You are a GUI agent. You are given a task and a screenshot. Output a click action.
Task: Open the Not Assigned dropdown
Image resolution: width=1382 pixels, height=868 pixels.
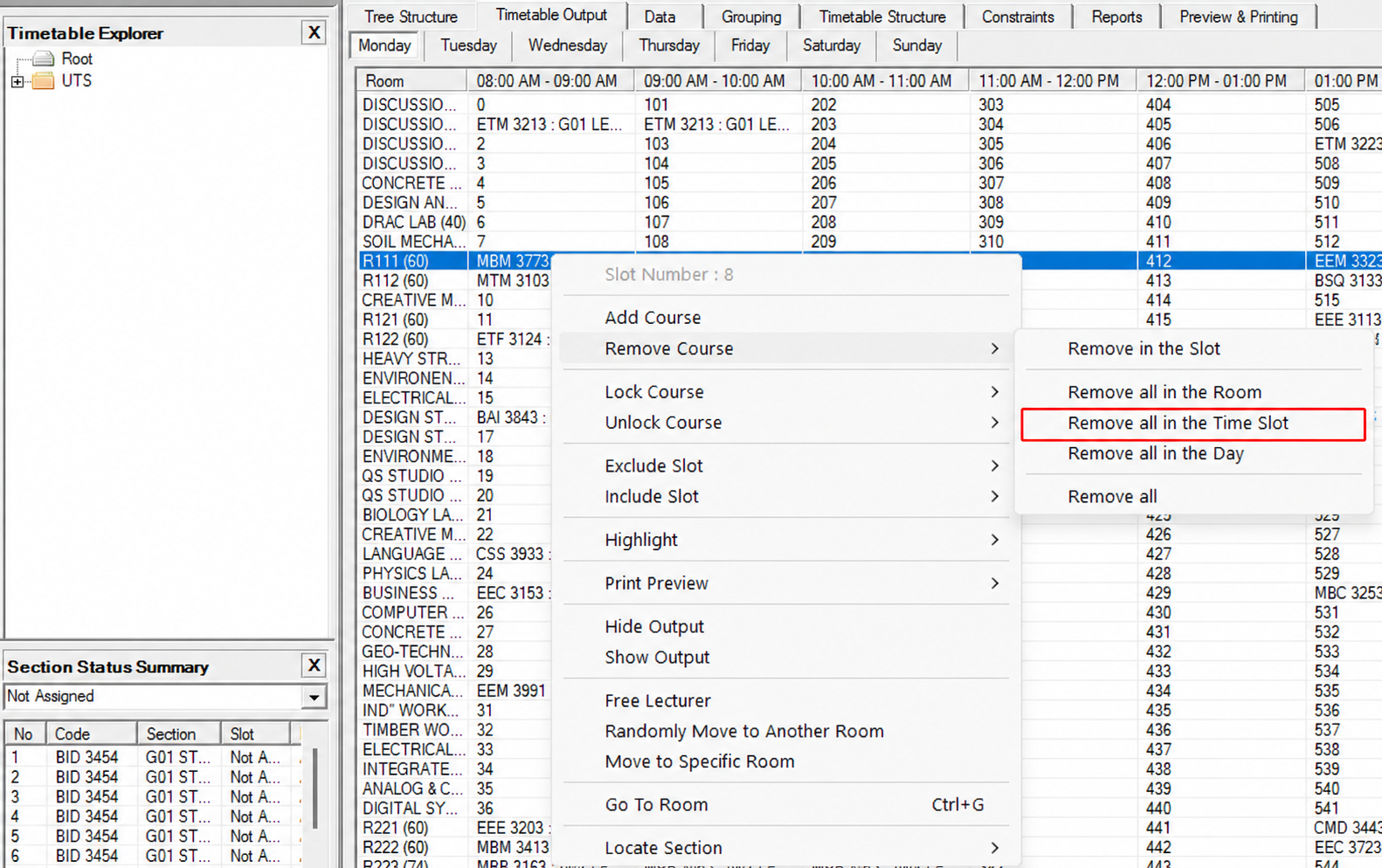tap(314, 697)
